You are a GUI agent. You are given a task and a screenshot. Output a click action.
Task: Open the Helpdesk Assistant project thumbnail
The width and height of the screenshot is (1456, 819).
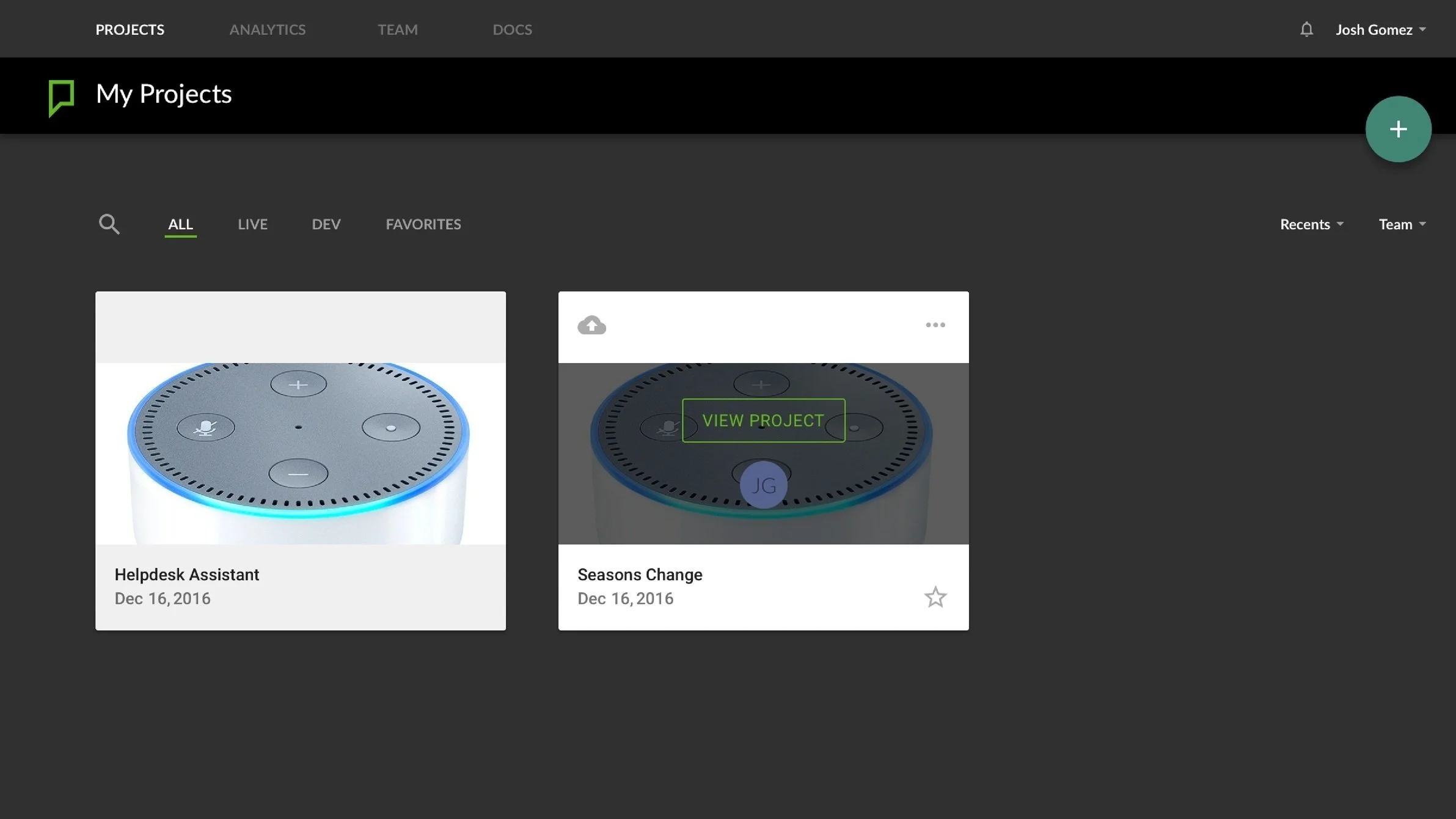pos(300,453)
